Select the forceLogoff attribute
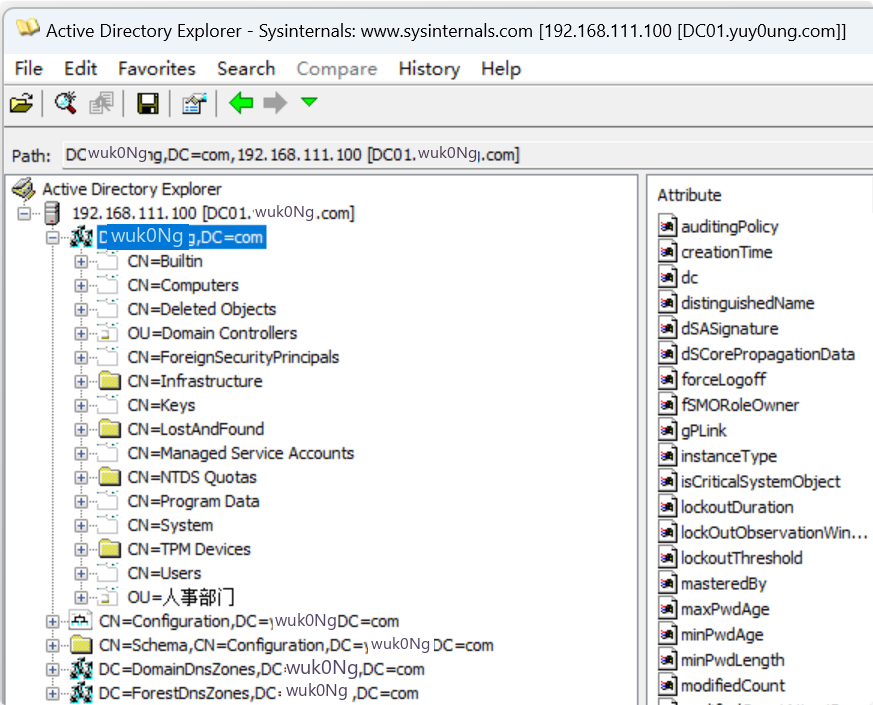This screenshot has width=873, height=705. [x=723, y=380]
